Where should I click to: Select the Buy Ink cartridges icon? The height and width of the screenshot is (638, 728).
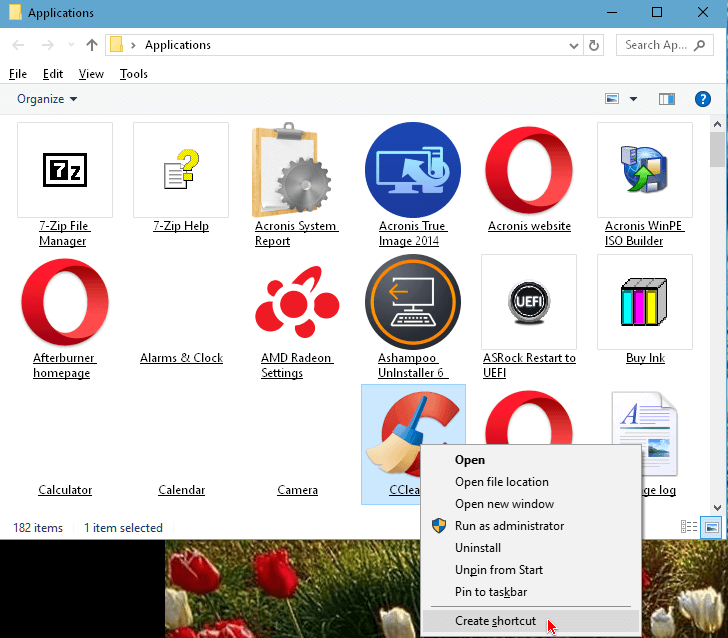click(x=645, y=302)
